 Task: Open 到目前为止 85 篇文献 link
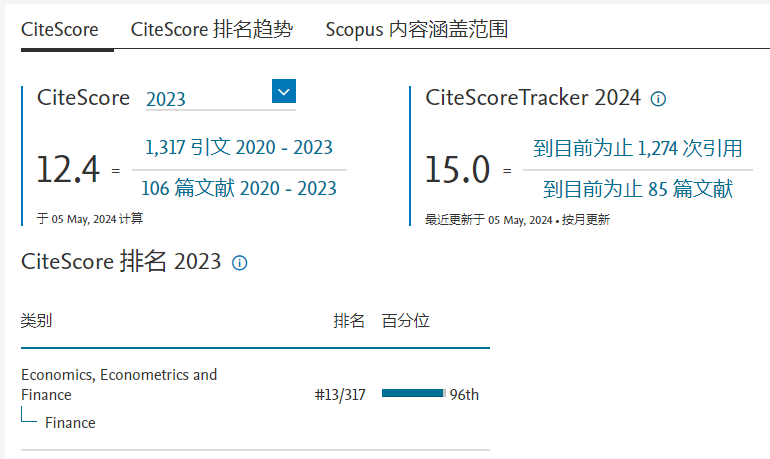[x=638, y=189]
